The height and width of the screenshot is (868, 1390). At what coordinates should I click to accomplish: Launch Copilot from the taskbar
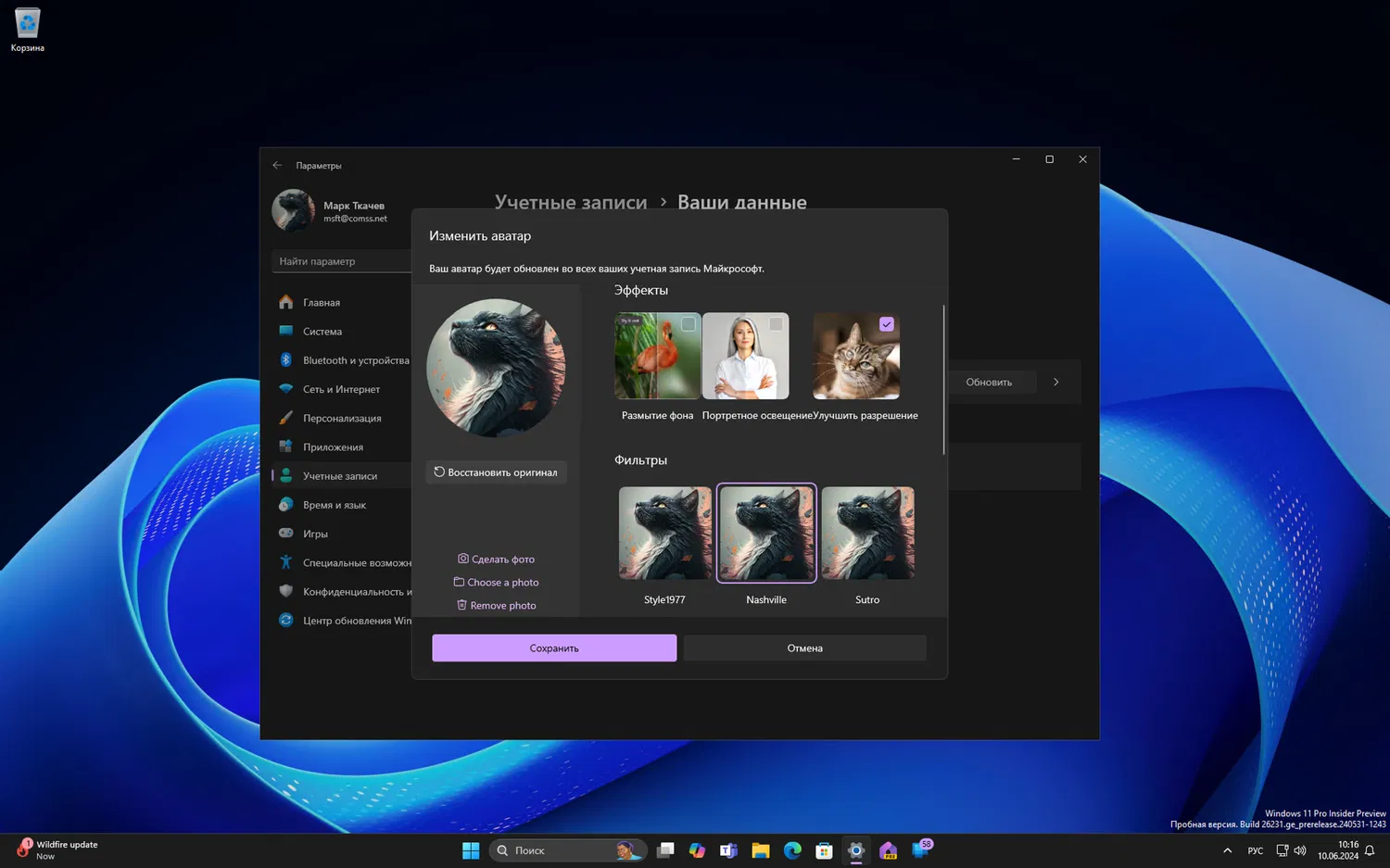tap(697, 850)
